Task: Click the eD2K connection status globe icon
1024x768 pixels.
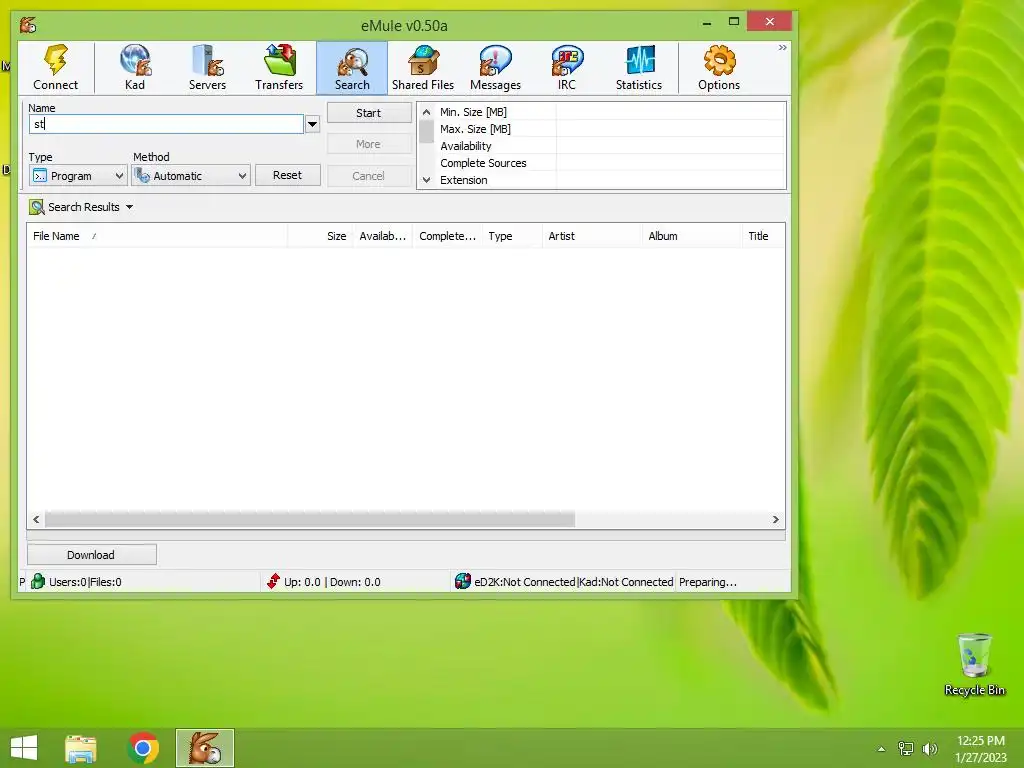Action: pos(462,581)
